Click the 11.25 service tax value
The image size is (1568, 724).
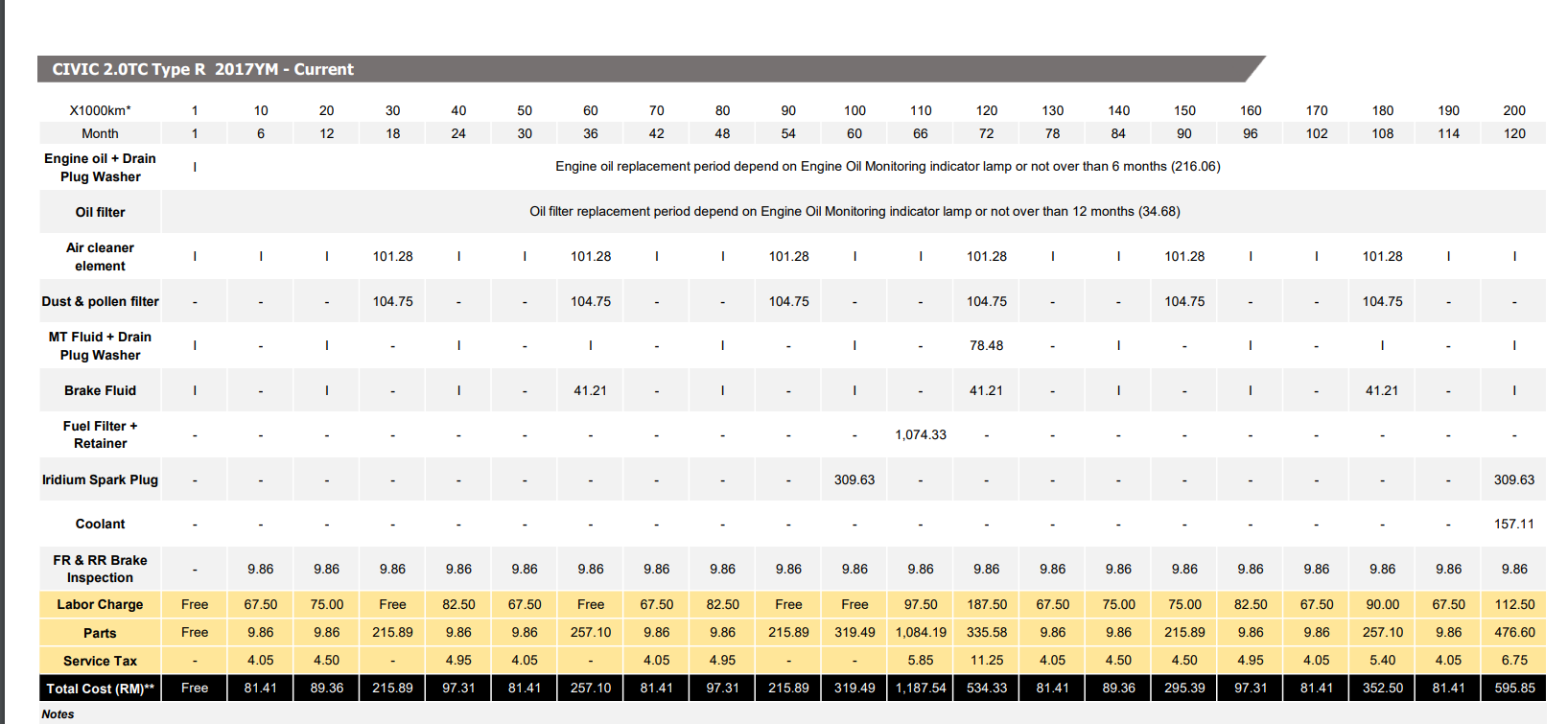(x=987, y=660)
